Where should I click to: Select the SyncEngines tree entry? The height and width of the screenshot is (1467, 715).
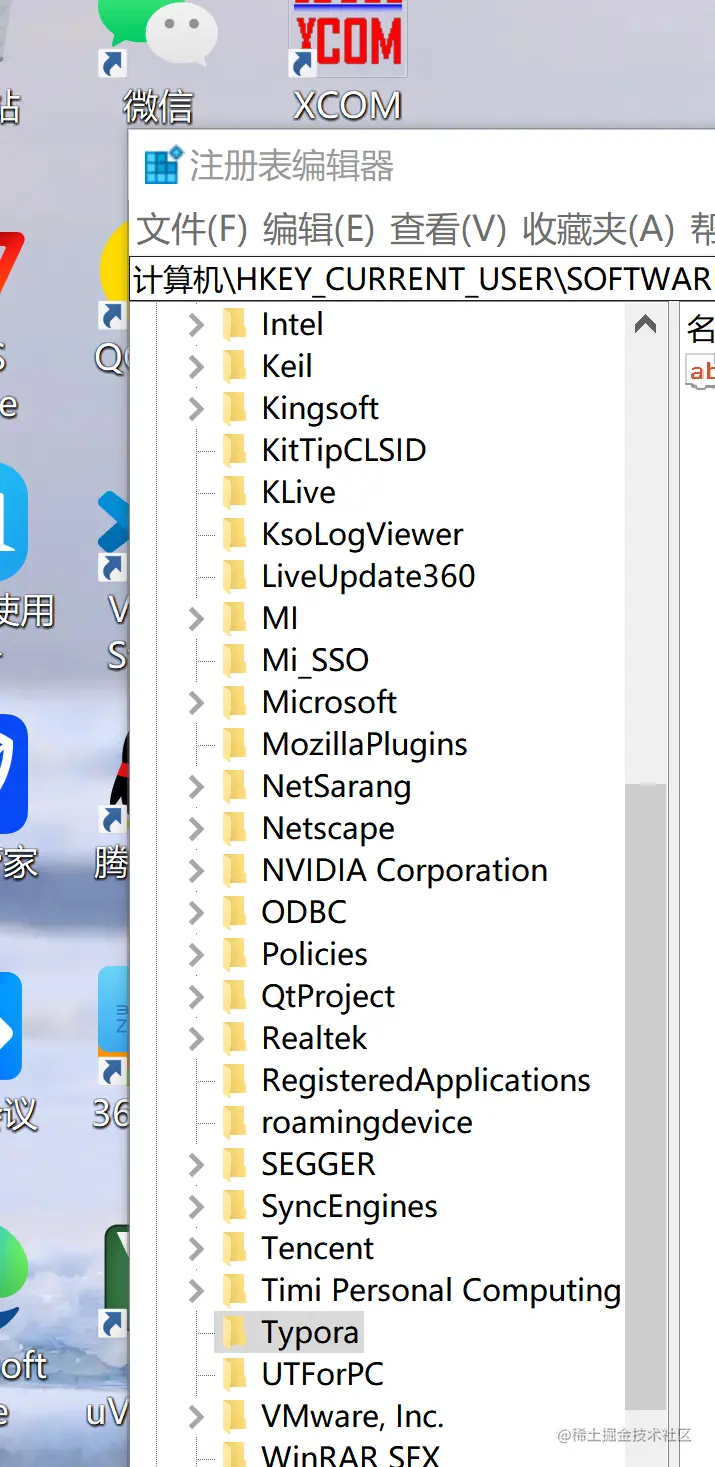point(349,1206)
